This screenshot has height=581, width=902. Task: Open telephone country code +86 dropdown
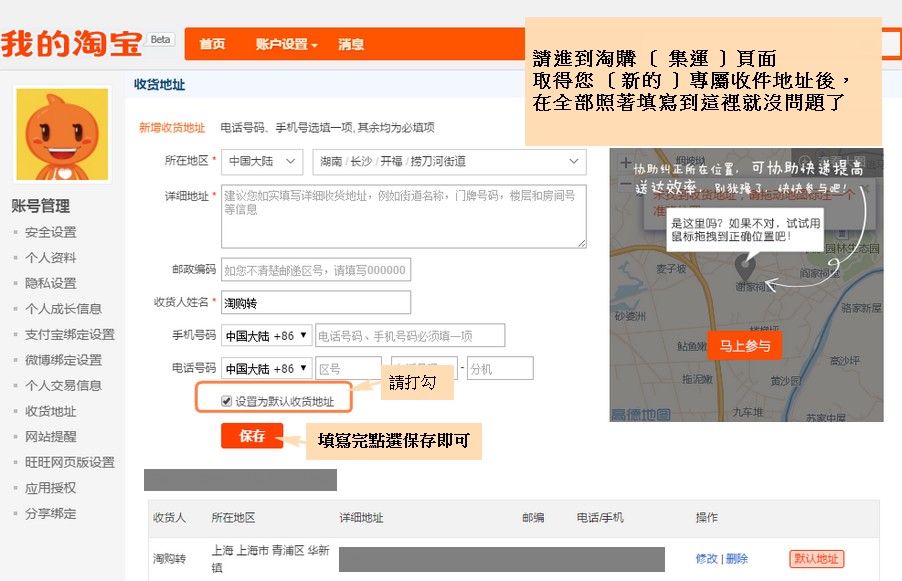tap(266, 368)
